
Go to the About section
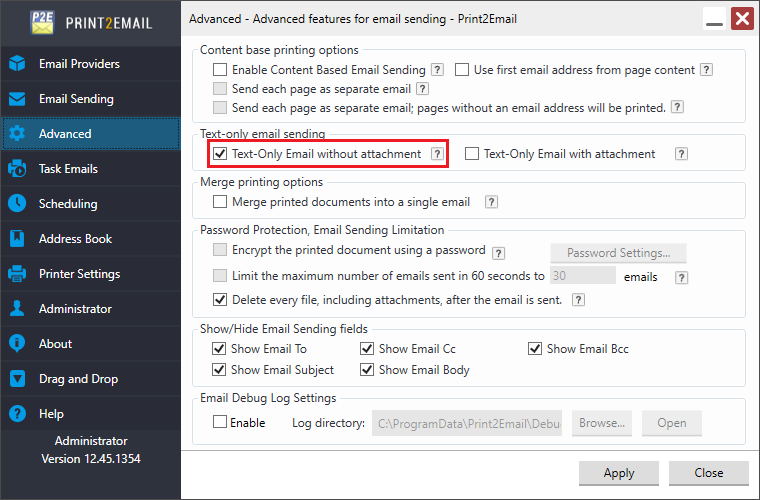[x=55, y=344]
